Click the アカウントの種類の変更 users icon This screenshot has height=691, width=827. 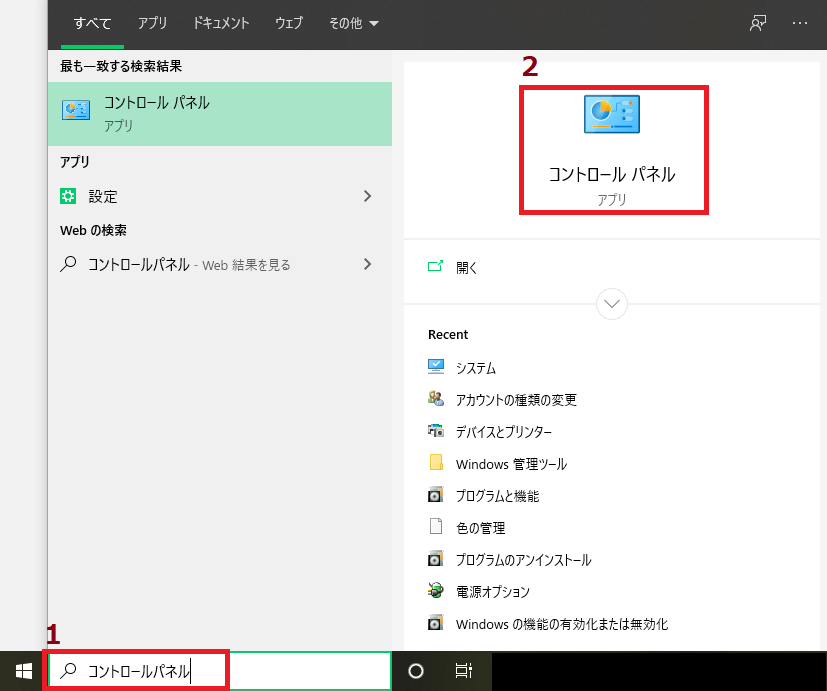(436, 399)
